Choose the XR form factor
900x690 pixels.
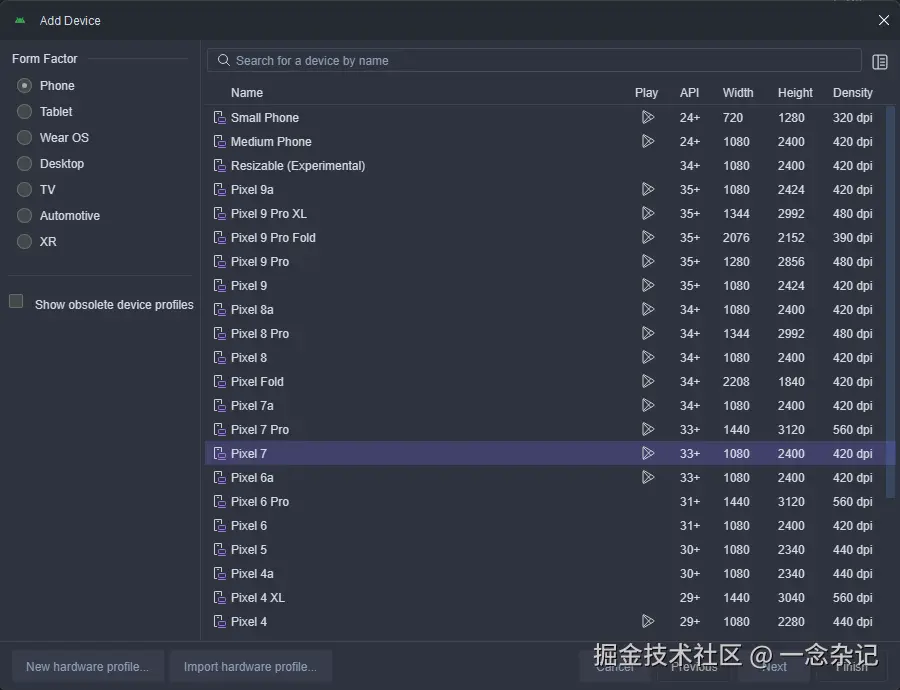click(24, 242)
